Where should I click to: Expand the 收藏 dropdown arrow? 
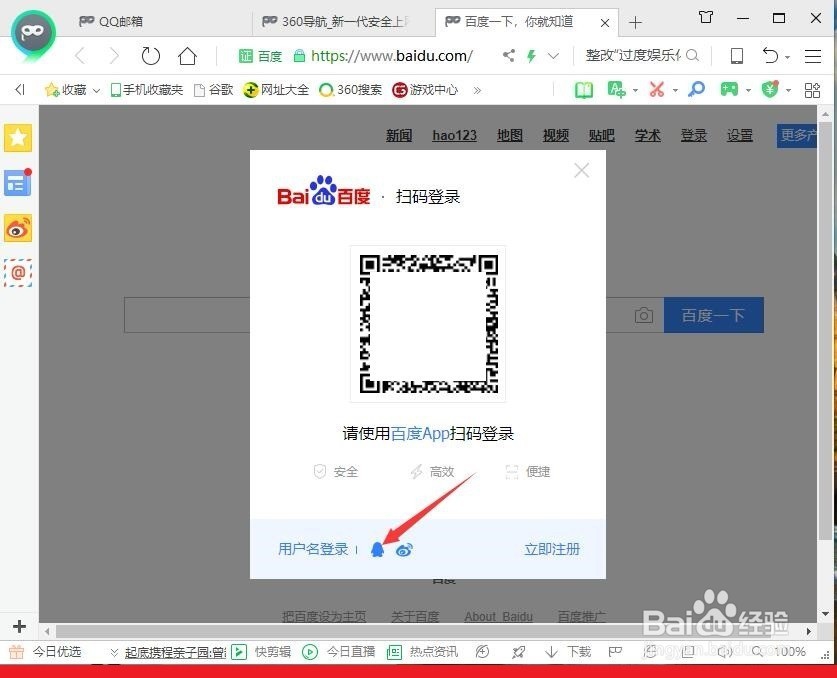96,90
